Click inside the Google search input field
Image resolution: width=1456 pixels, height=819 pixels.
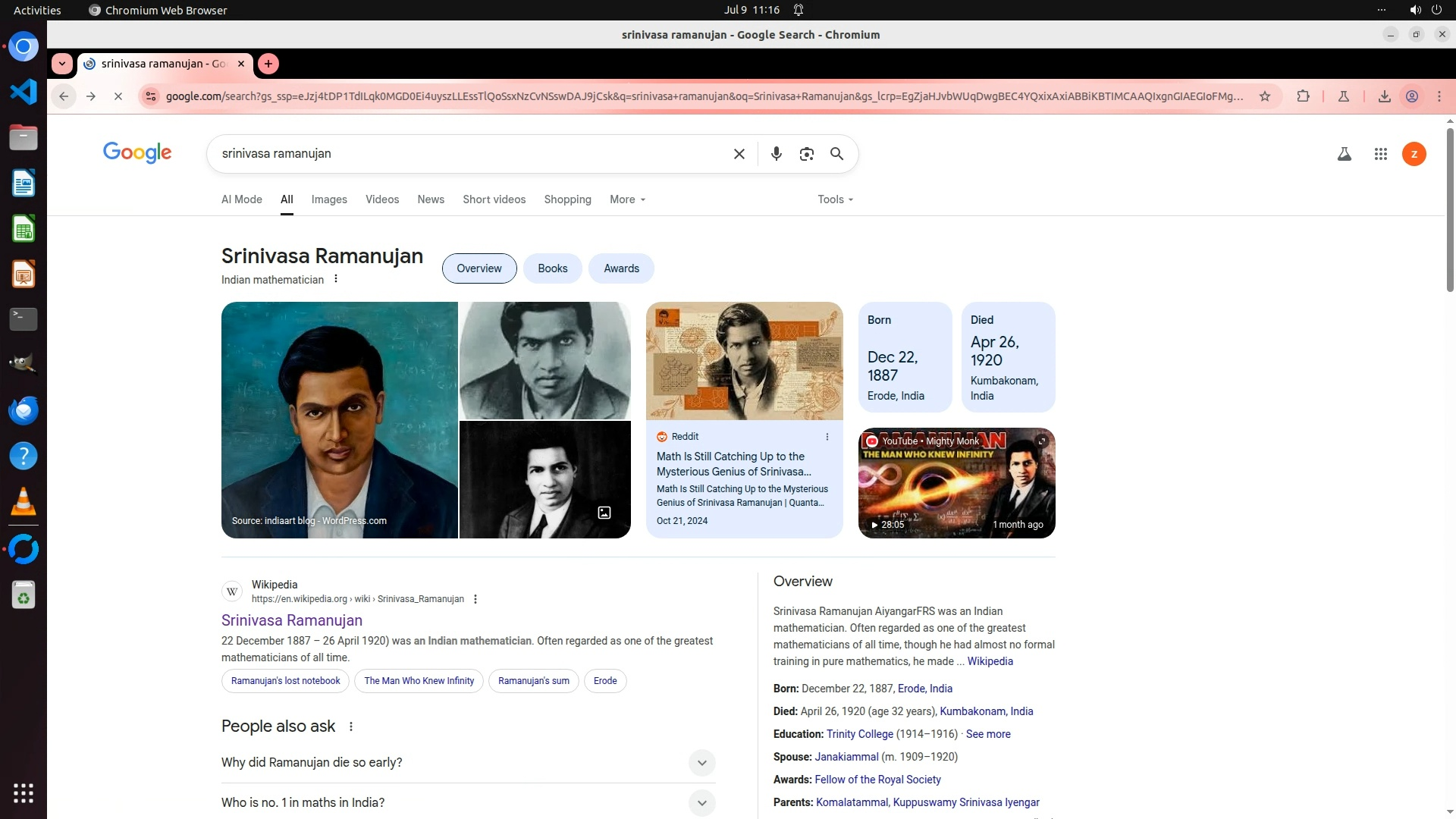pos(470,154)
